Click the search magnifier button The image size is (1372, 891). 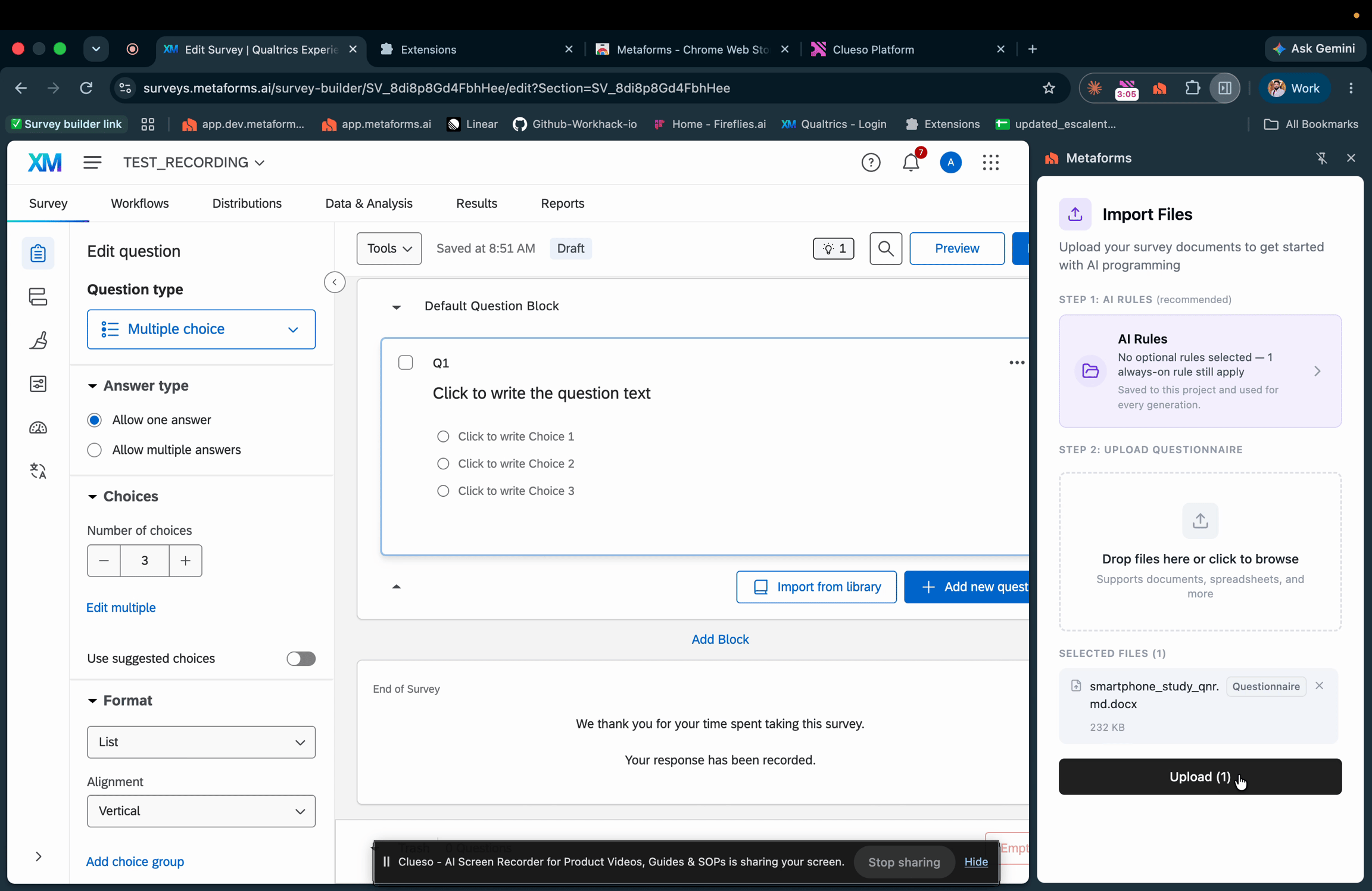(x=885, y=248)
